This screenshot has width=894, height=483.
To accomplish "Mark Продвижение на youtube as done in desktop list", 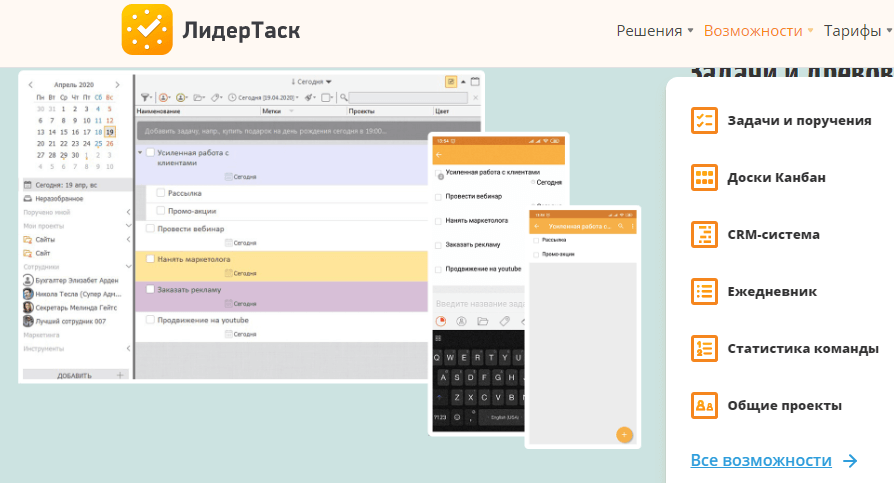I will coord(150,320).
